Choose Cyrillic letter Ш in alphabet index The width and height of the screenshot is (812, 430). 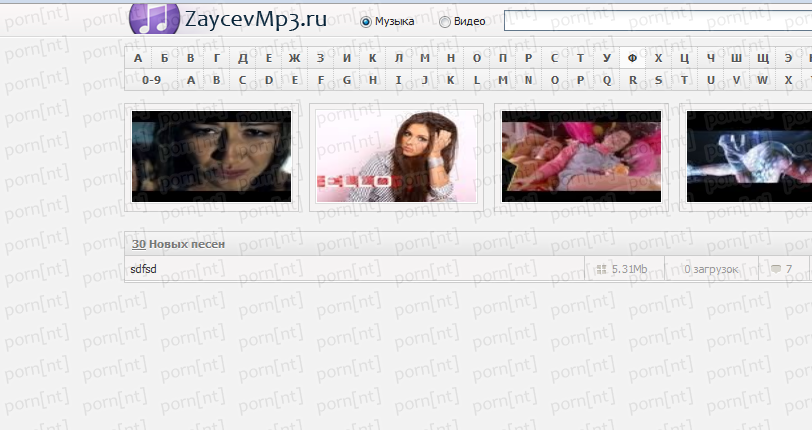click(x=736, y=58)
